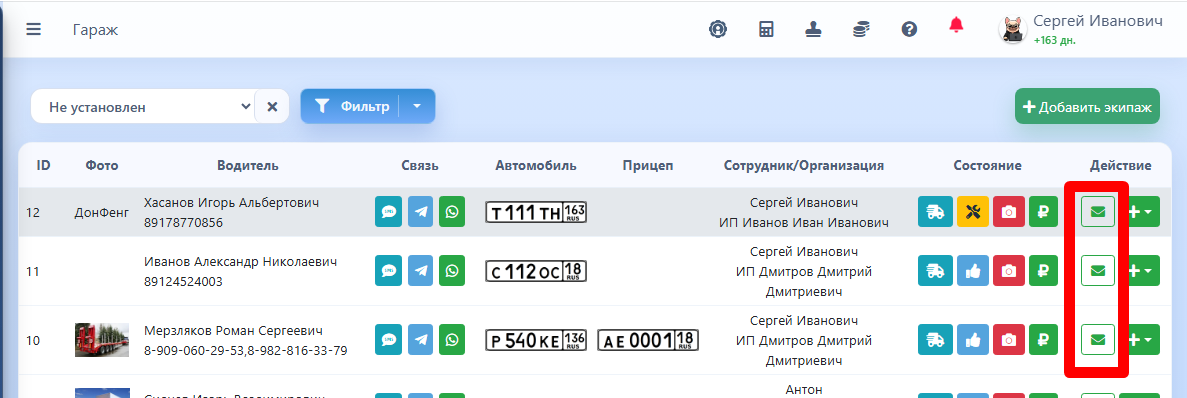Viewport: 1187px width, 398px height.
Task: Click red camera icon in row 10
Action: point(1008,340)
